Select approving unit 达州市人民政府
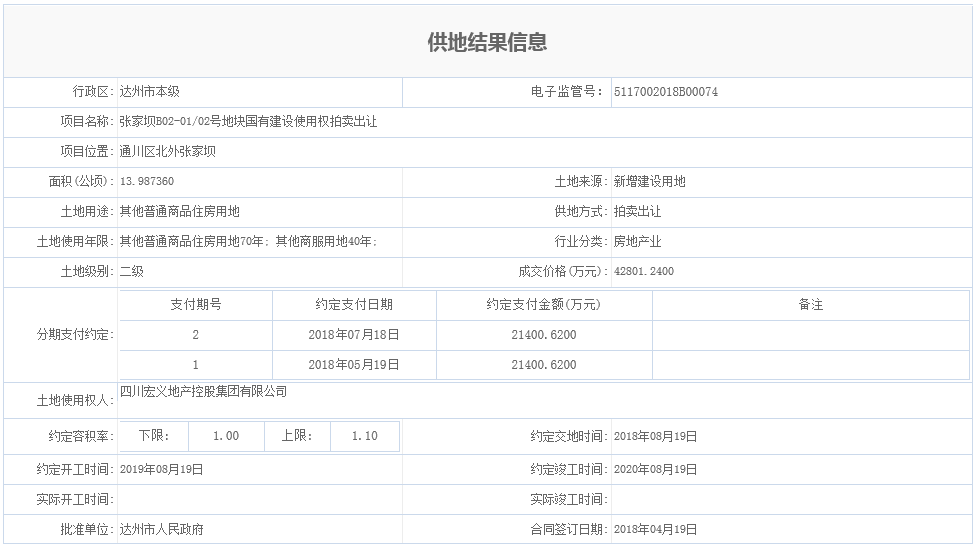 161,530
